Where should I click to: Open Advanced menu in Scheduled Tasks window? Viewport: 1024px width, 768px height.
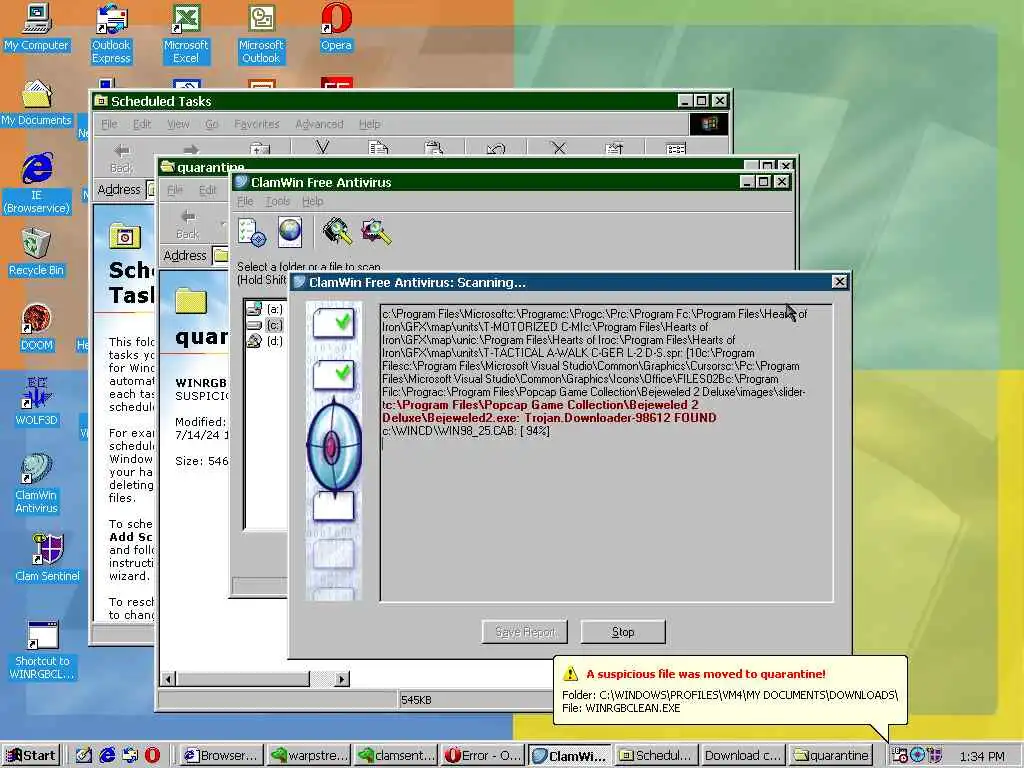pos(319,124)
